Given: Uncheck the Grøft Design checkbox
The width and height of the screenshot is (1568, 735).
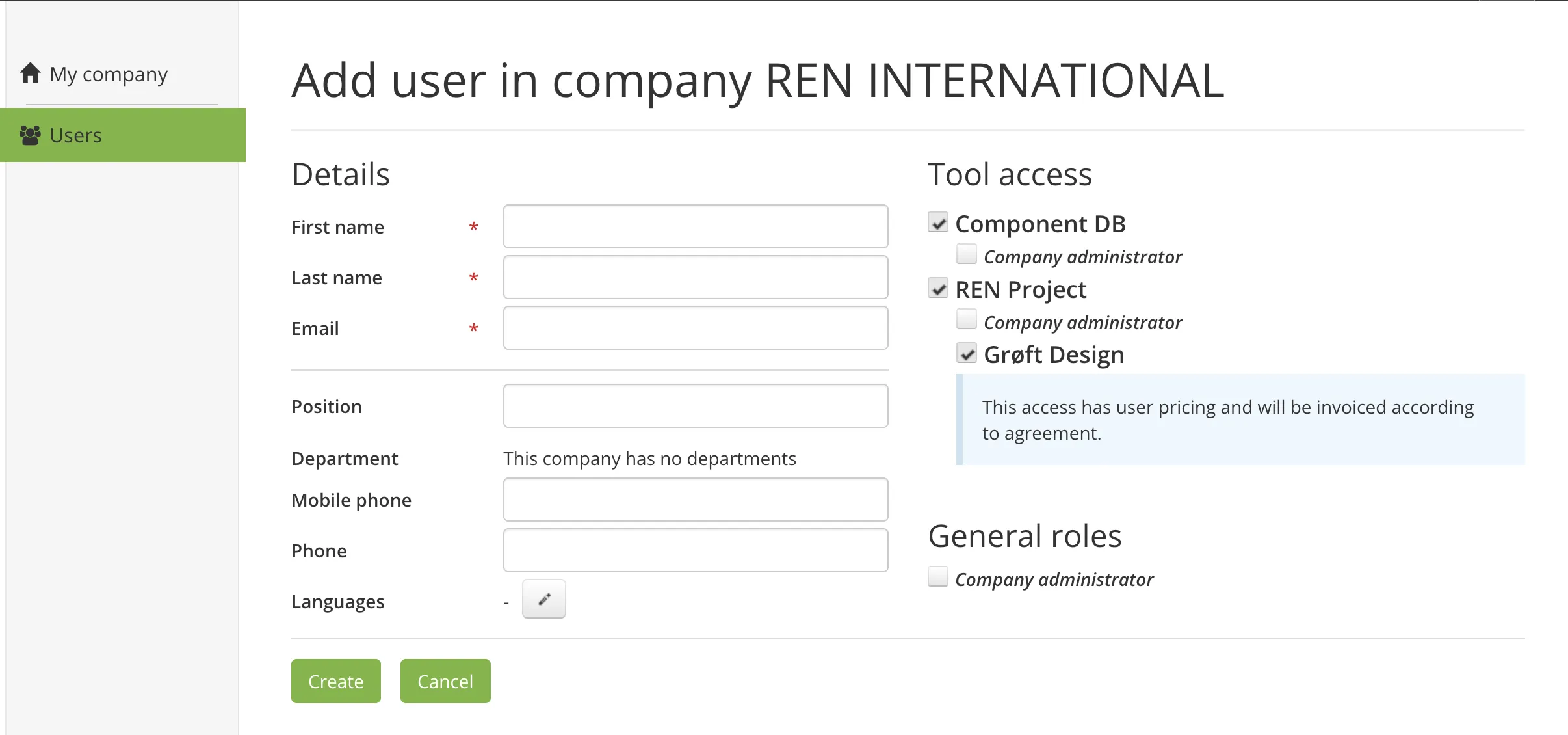Looking at the screenshot, I should pyautogui.click(x=967, y=354).
